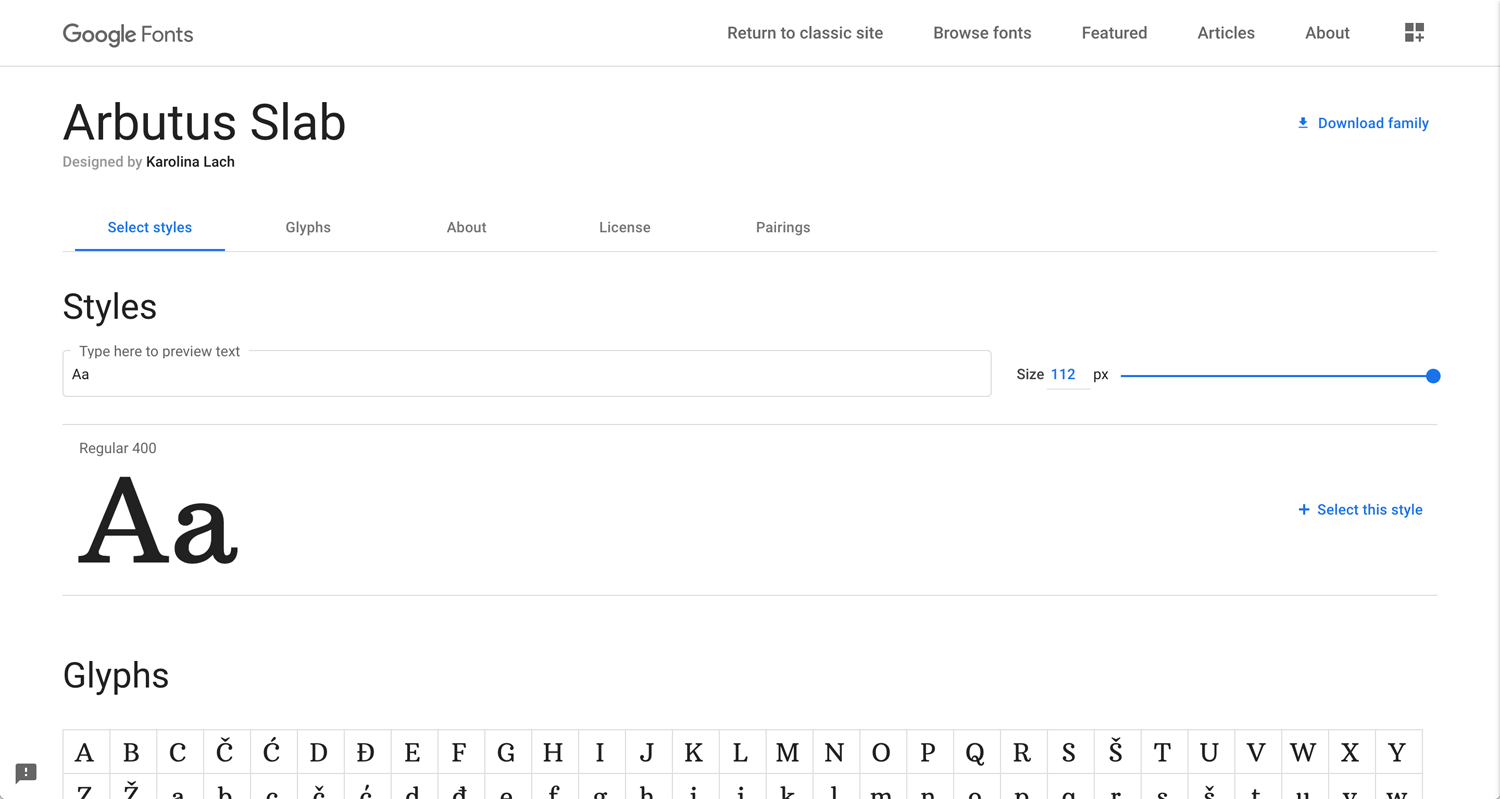Select glyph Y in the glyph table

(1399, 752)
